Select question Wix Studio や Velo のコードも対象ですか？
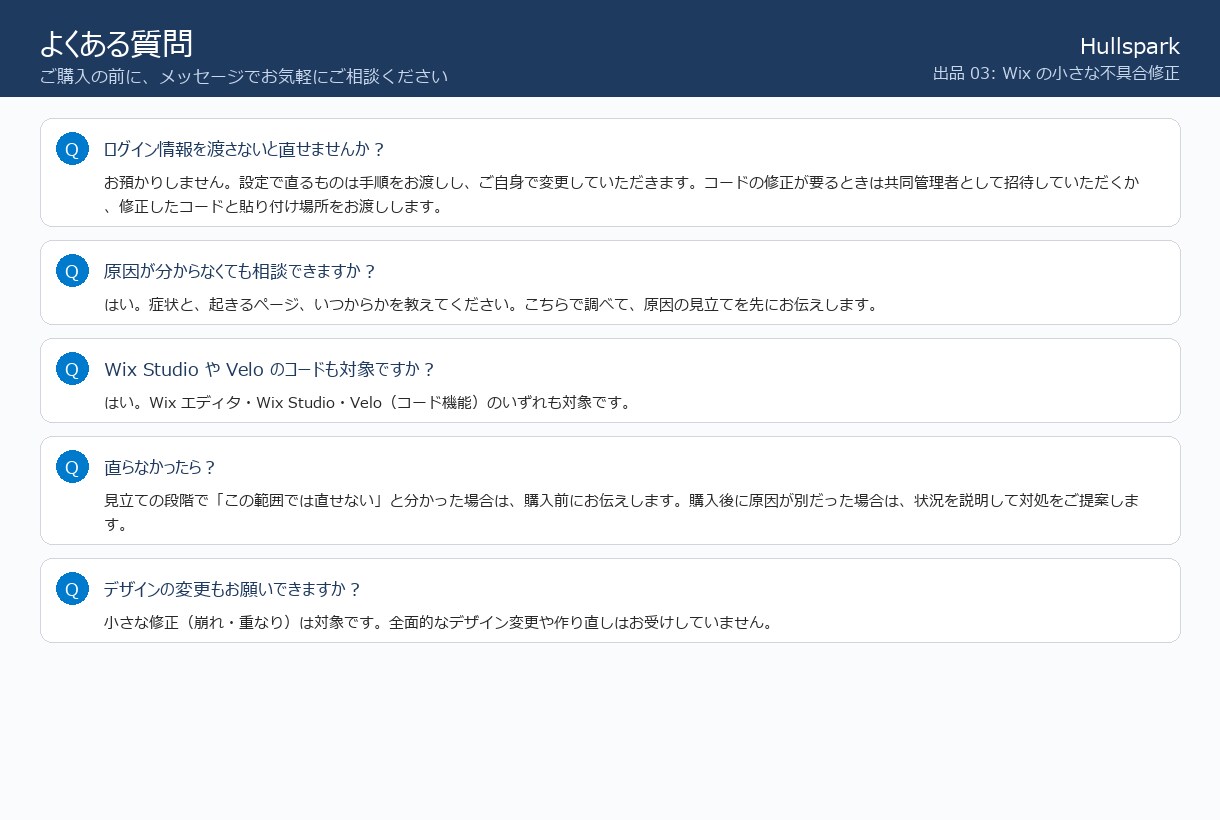Image resolution: width=1220 pixels, height=820 pixels. 270,369
